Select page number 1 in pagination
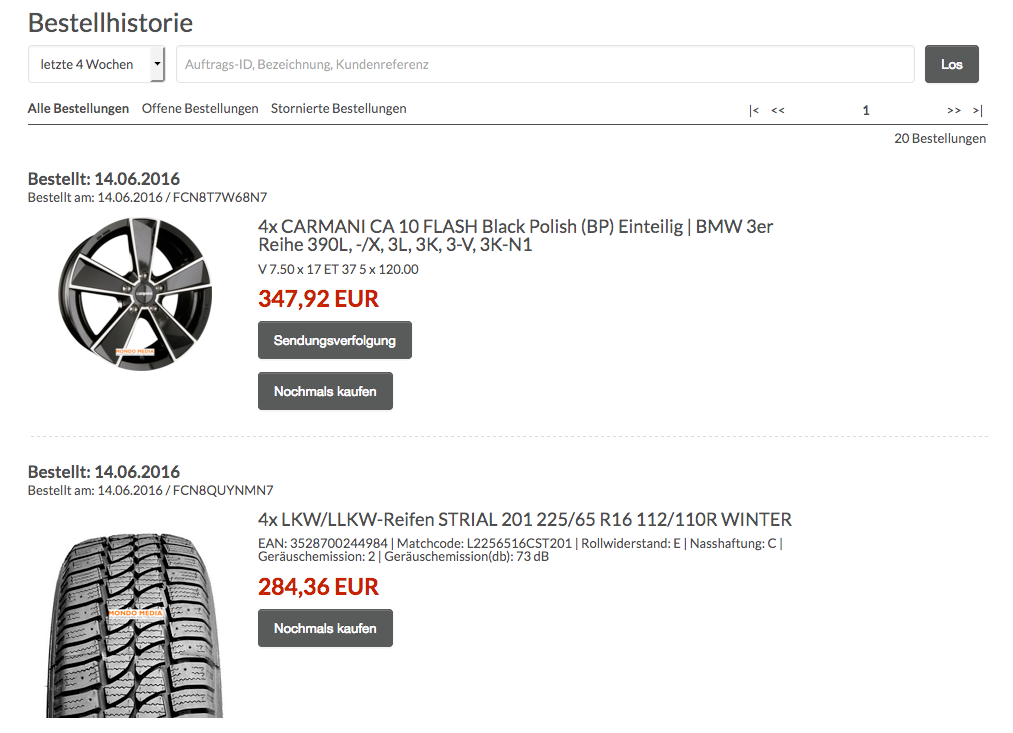This screenshot has width=1013, height=733. point(866,110)
